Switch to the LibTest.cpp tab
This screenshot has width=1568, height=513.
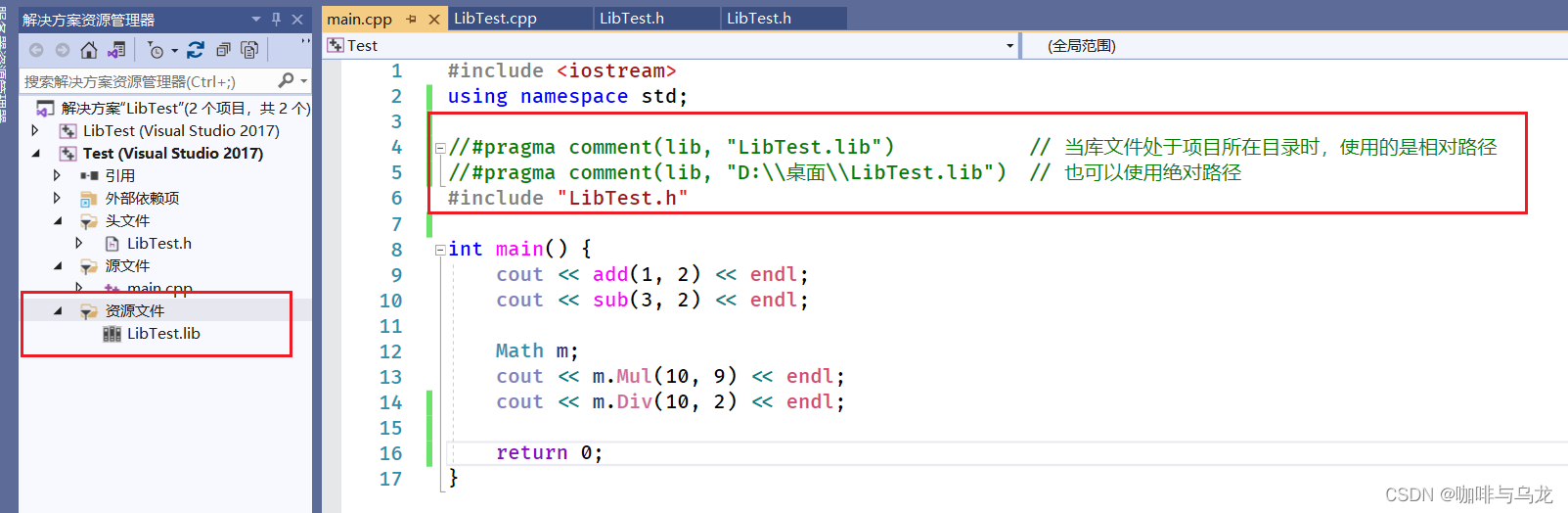point(495,18)
